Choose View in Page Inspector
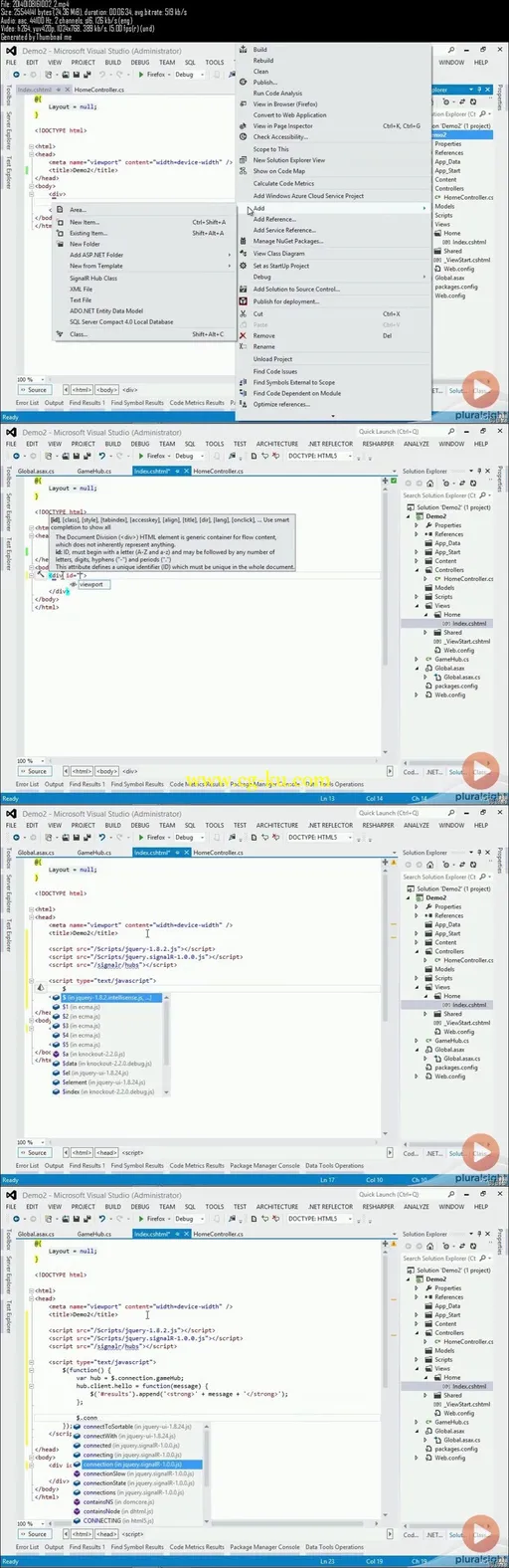Screen dimensions: 509x1568 pos(282,126)
